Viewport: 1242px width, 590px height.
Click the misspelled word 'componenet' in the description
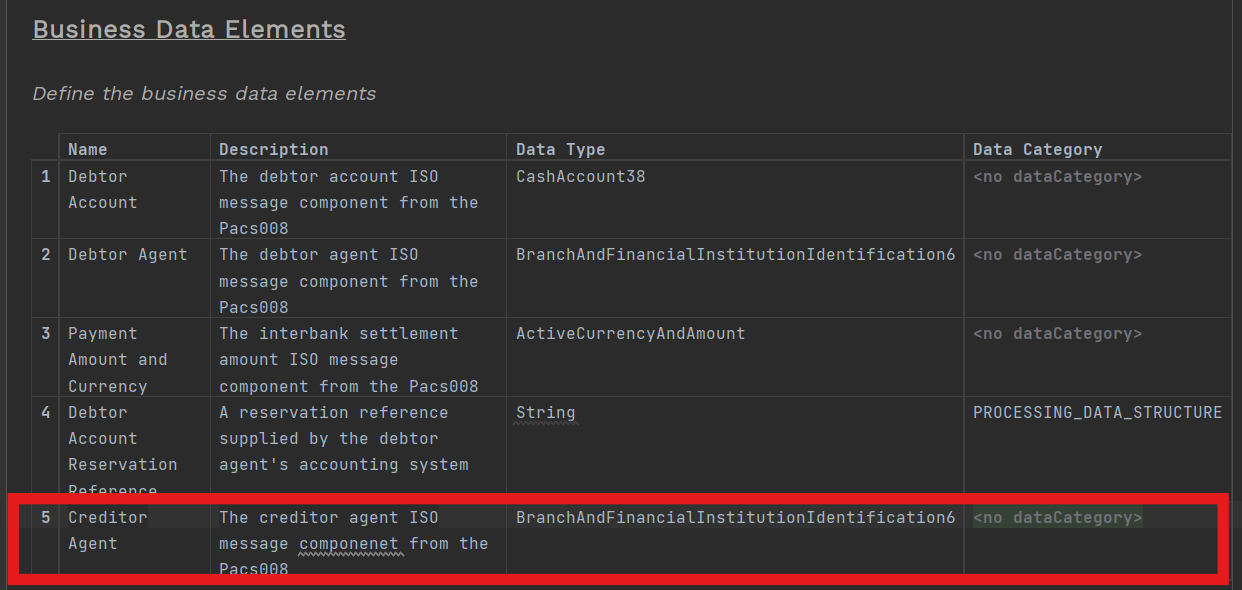(x=350, y=544)
